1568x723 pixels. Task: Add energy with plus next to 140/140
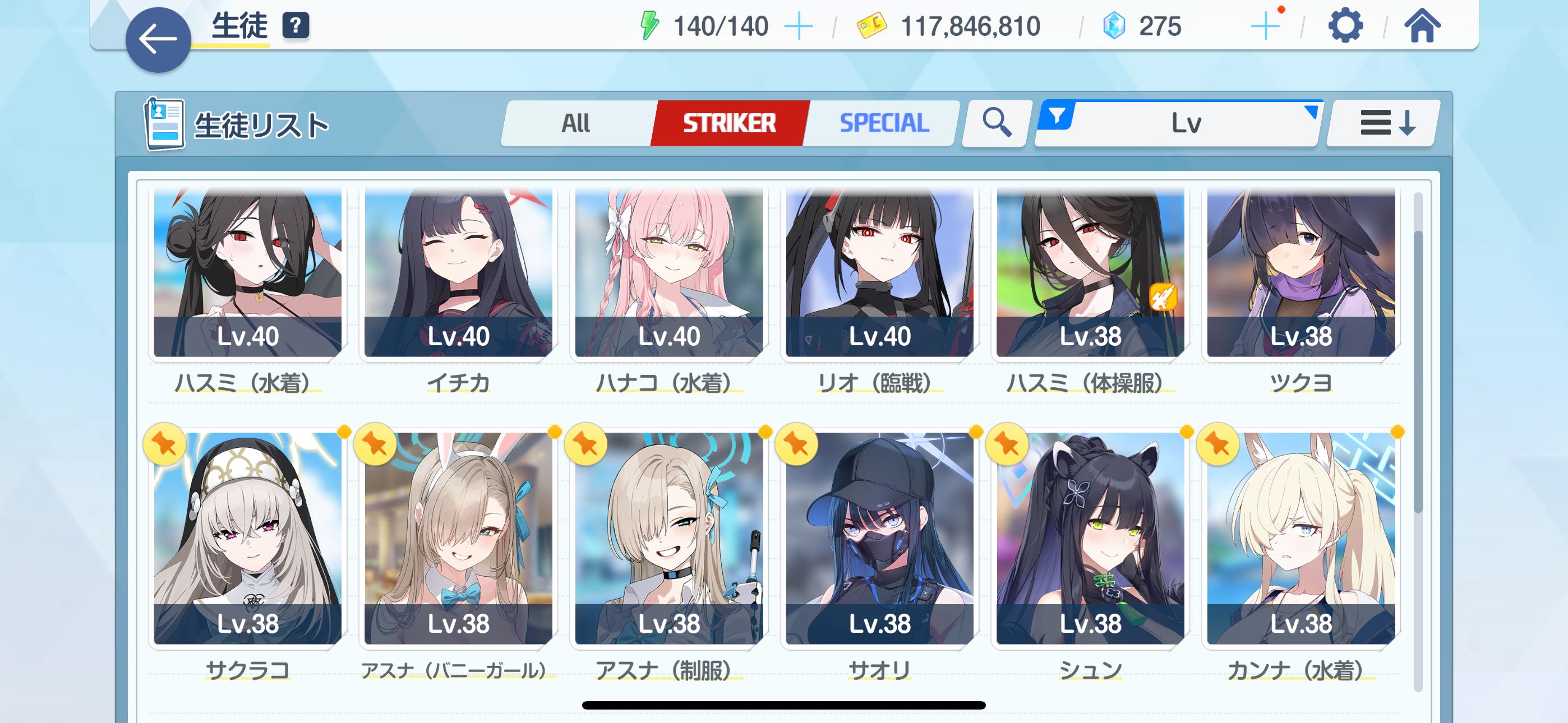click(x=799, y=26)
